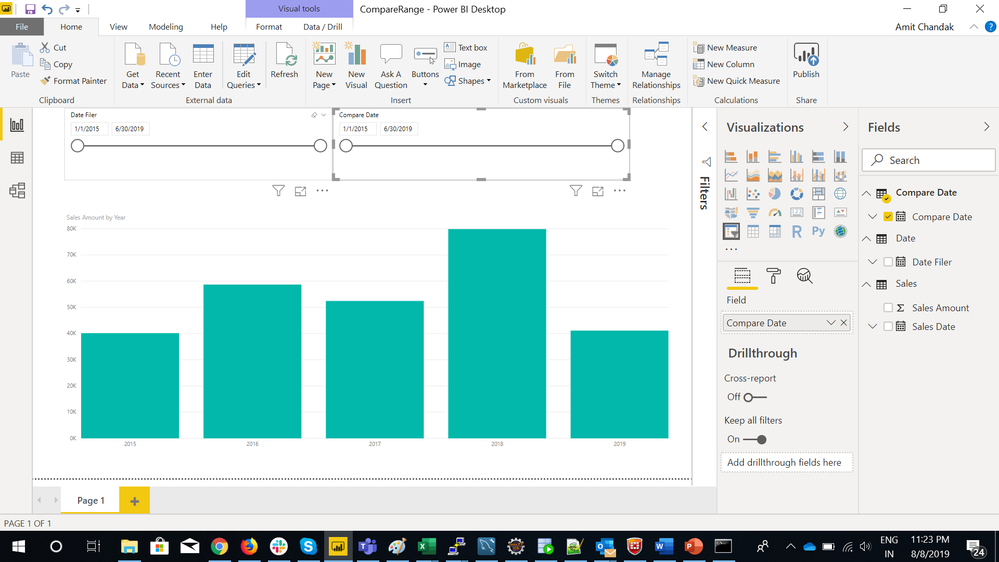Screen dimensions: 999x562
Task: Switch to the Modeling ribbon tab
Action: pyautogui.click(x=166, y=27)
